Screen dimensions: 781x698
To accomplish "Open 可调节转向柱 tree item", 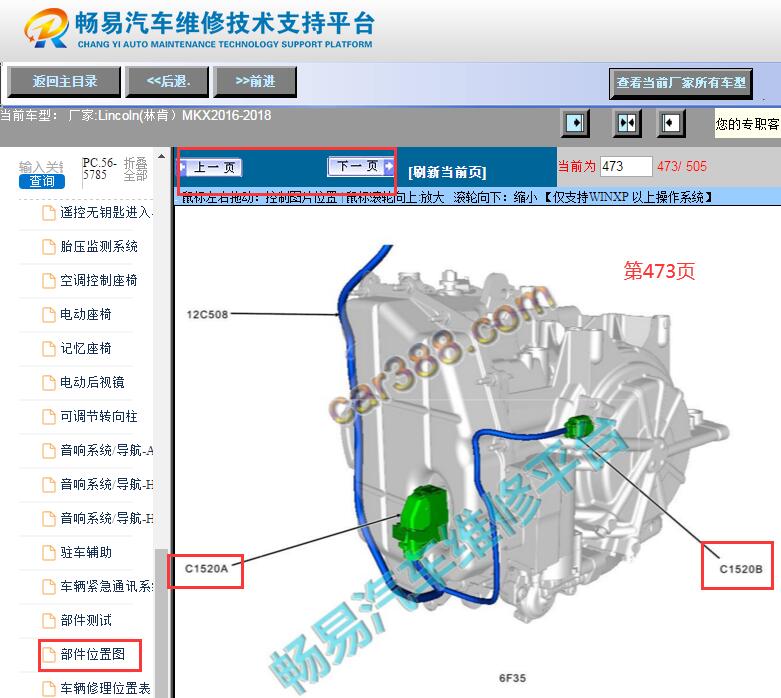I will 99,416.
